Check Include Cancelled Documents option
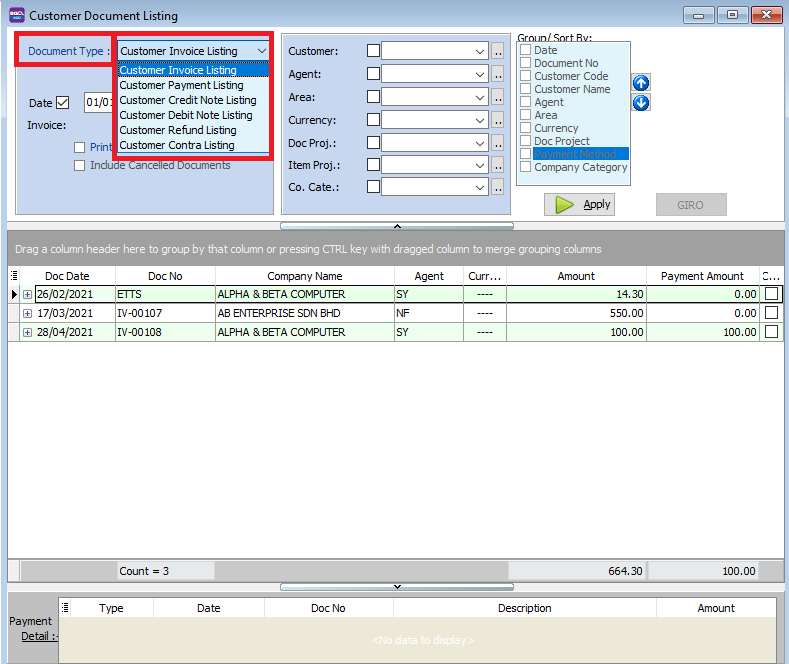Screen dimensions: 789x664 80,165
